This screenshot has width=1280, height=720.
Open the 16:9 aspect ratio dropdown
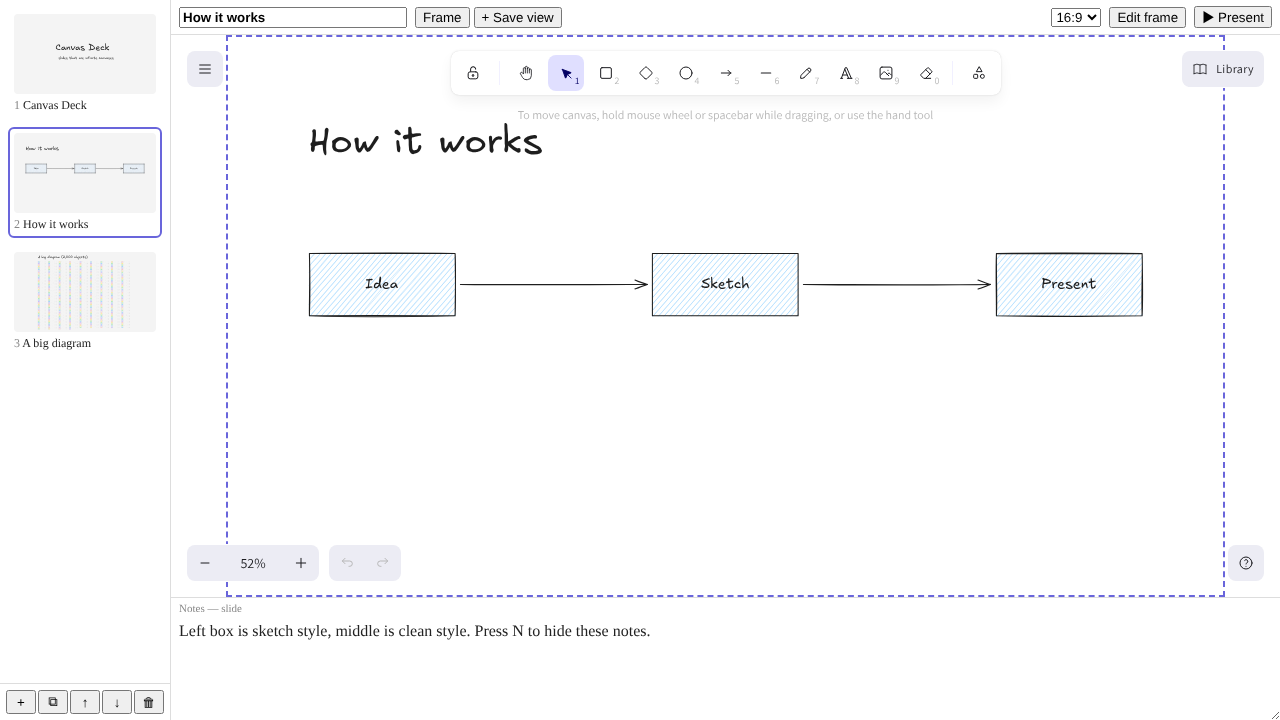(1076, 17)
